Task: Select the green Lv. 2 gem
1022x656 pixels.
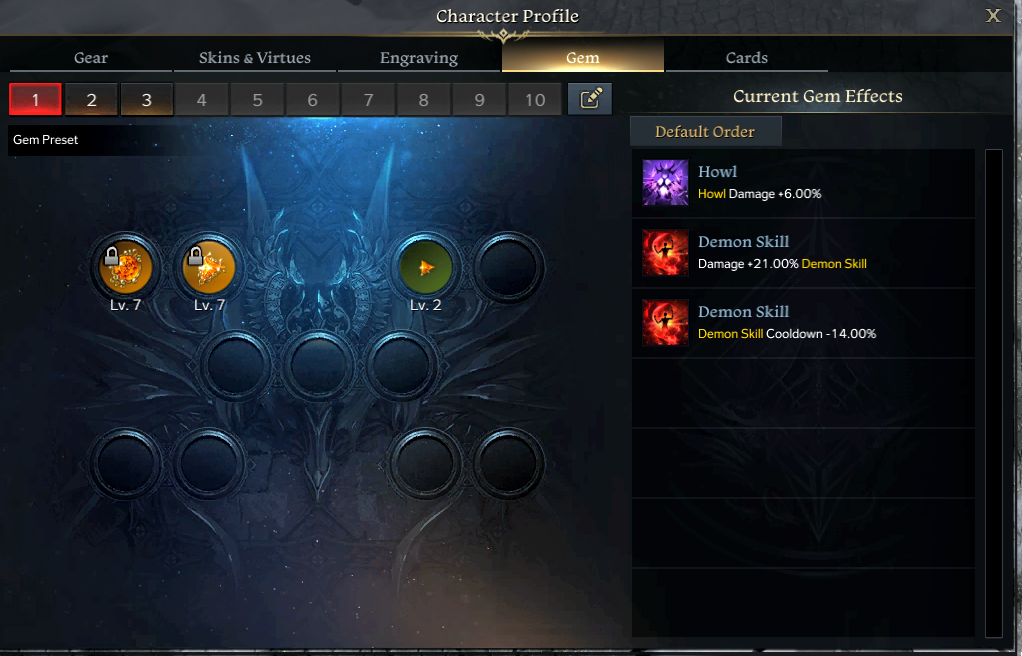Action: click(426, 267)
